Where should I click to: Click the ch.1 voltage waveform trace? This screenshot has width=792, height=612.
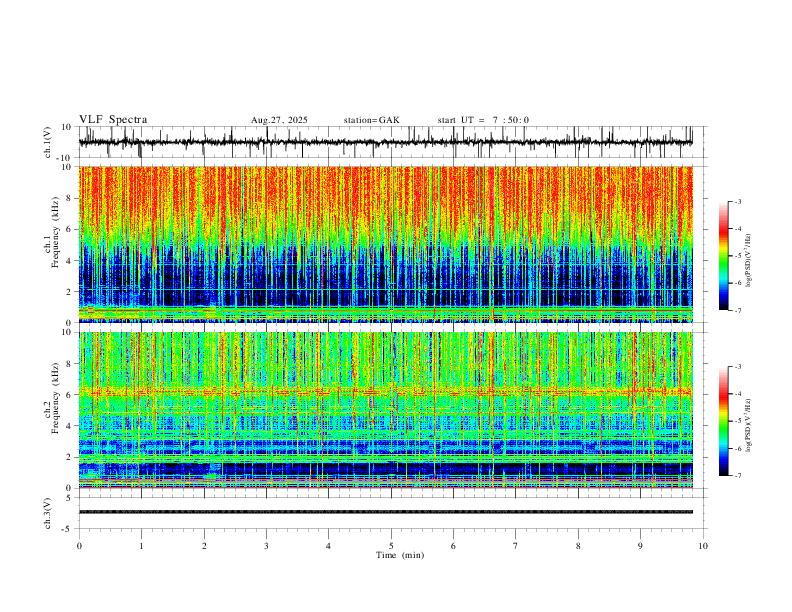point(385,142)
